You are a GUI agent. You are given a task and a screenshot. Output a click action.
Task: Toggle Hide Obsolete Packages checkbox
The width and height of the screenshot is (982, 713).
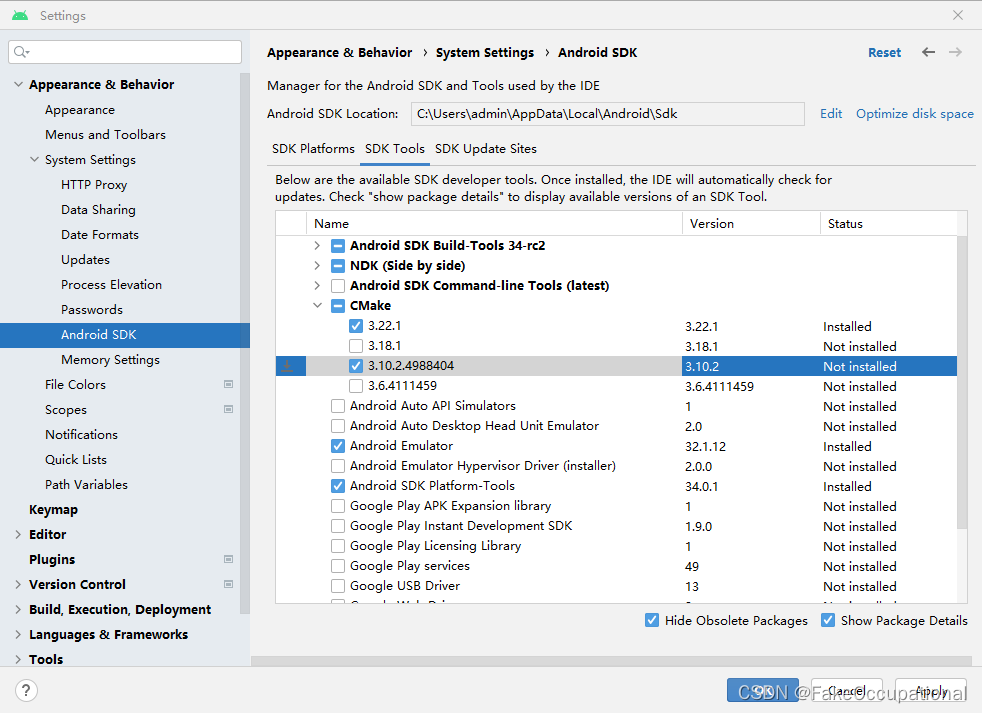click(652, 620)
